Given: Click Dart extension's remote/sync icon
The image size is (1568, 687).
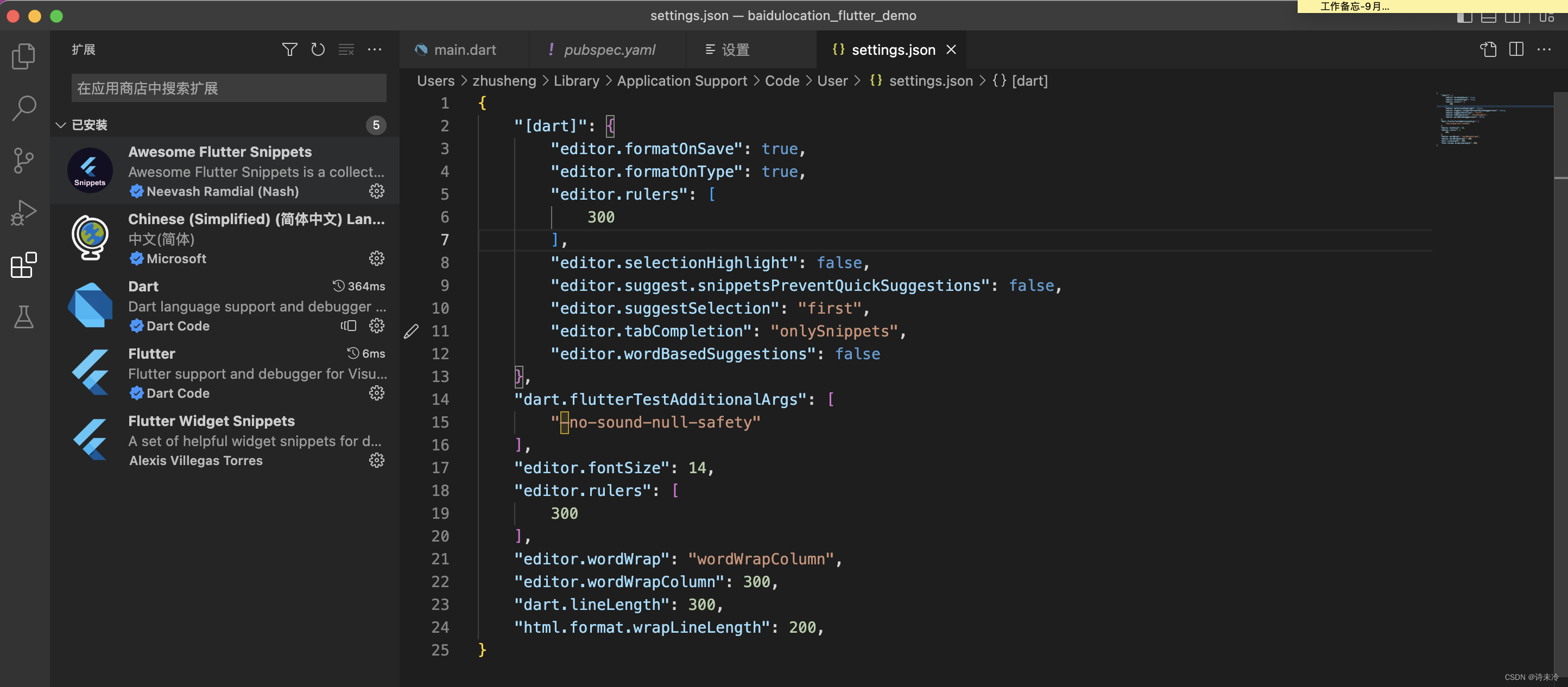Looking at the screenshot, I should 348,326.
